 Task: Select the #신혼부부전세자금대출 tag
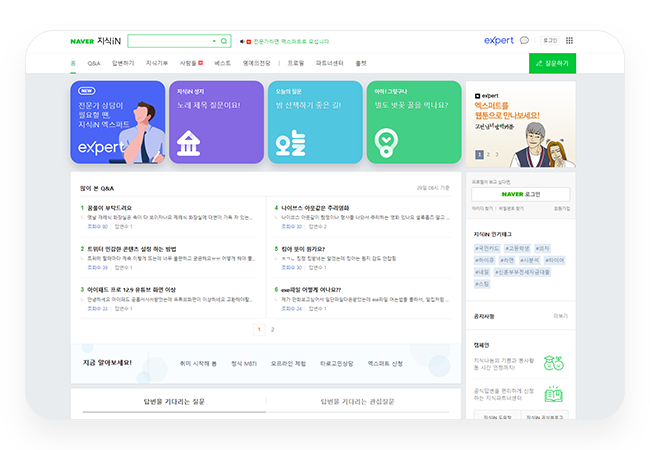[522, 272]
